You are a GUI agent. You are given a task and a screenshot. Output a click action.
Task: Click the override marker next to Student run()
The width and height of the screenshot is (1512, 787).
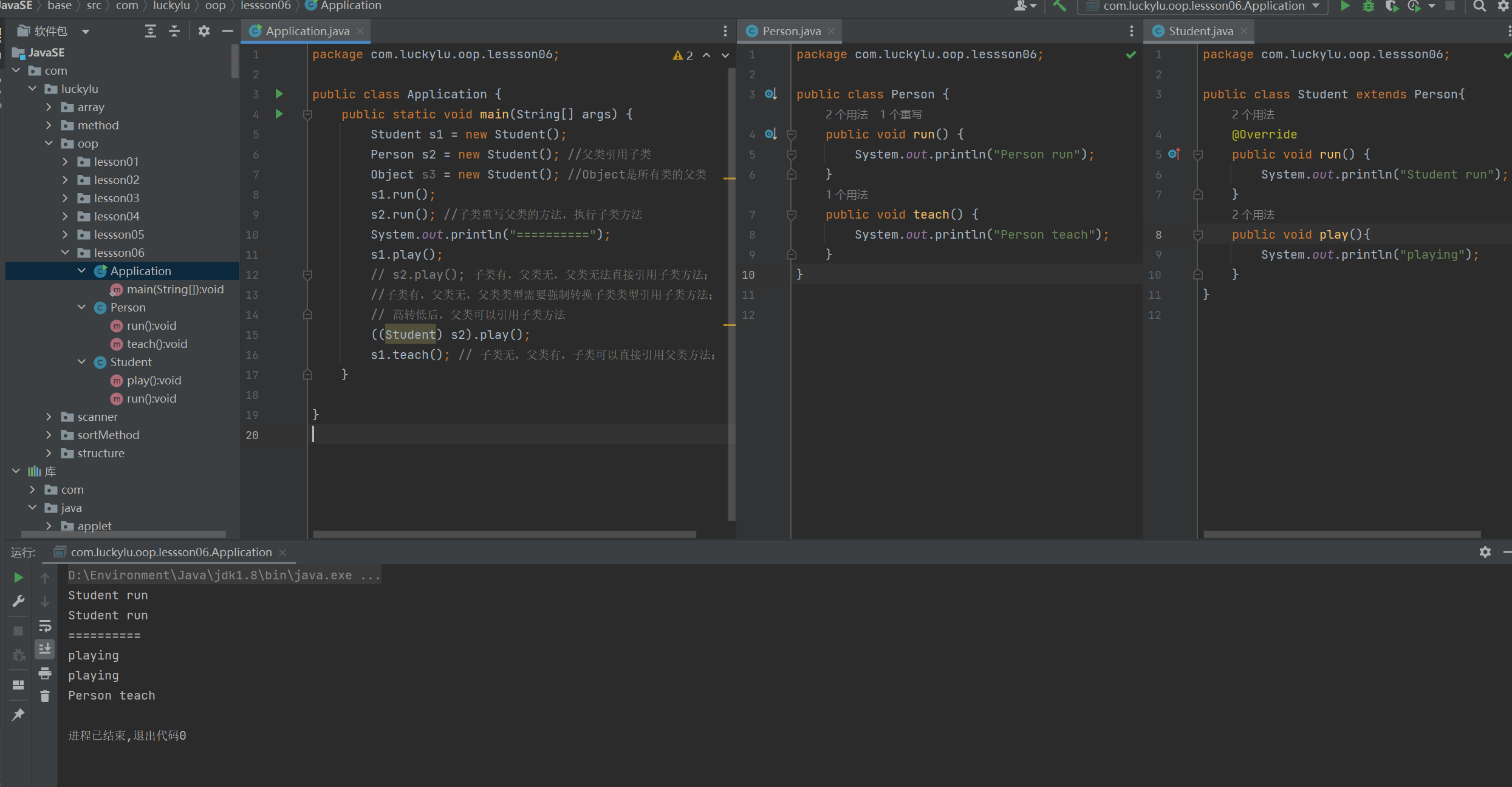point(1174,154)
